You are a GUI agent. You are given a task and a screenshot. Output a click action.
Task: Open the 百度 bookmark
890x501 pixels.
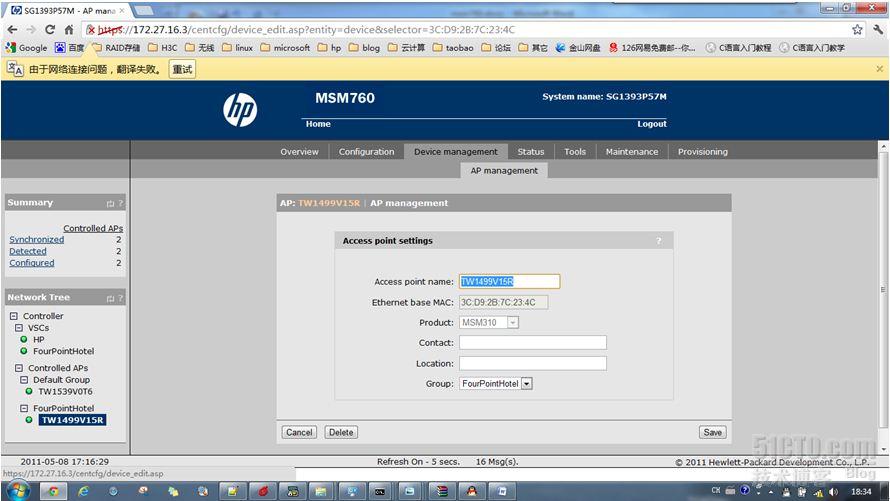coord(69,48)
